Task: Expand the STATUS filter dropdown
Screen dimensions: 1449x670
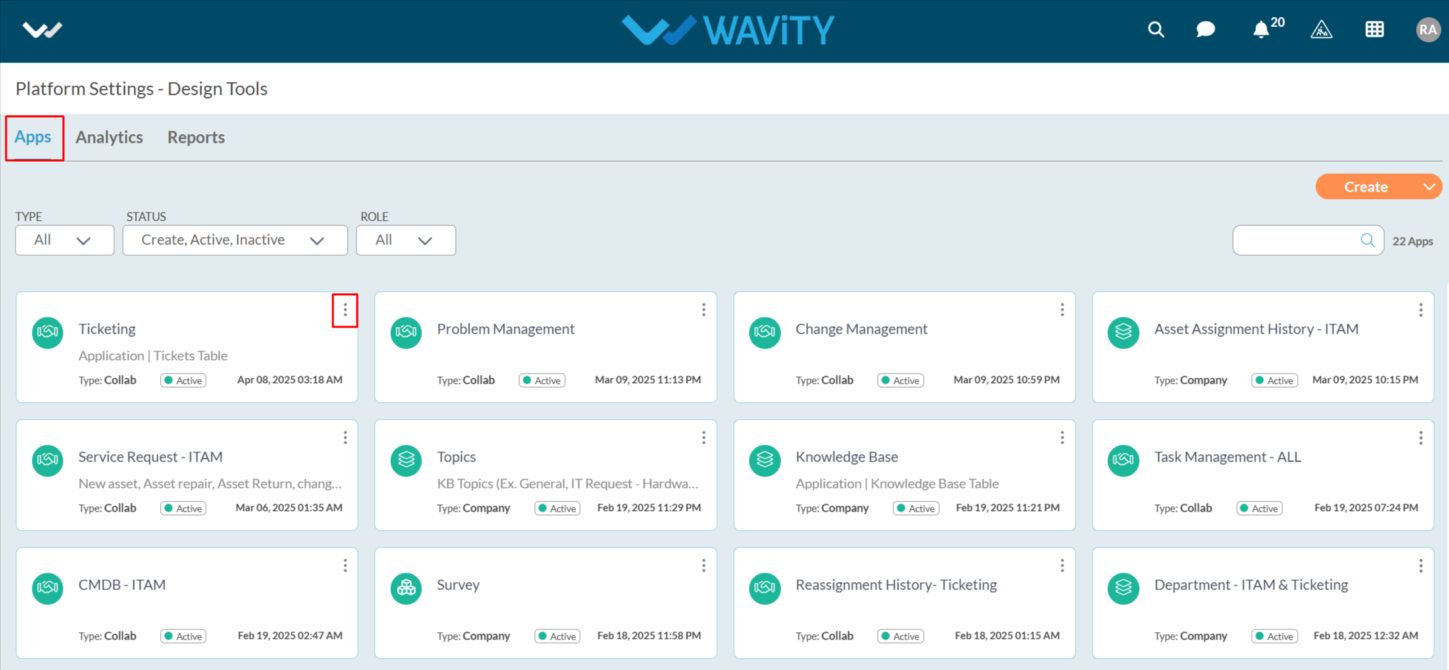Action: (x=235, y=240)
